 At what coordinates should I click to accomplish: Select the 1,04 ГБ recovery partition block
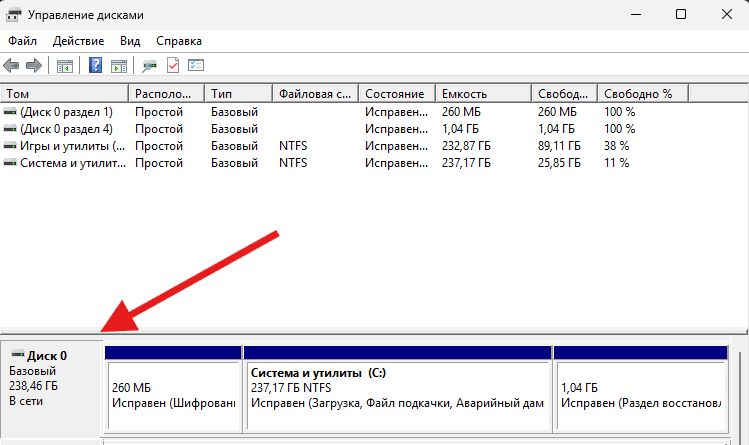tap(640, 395)
